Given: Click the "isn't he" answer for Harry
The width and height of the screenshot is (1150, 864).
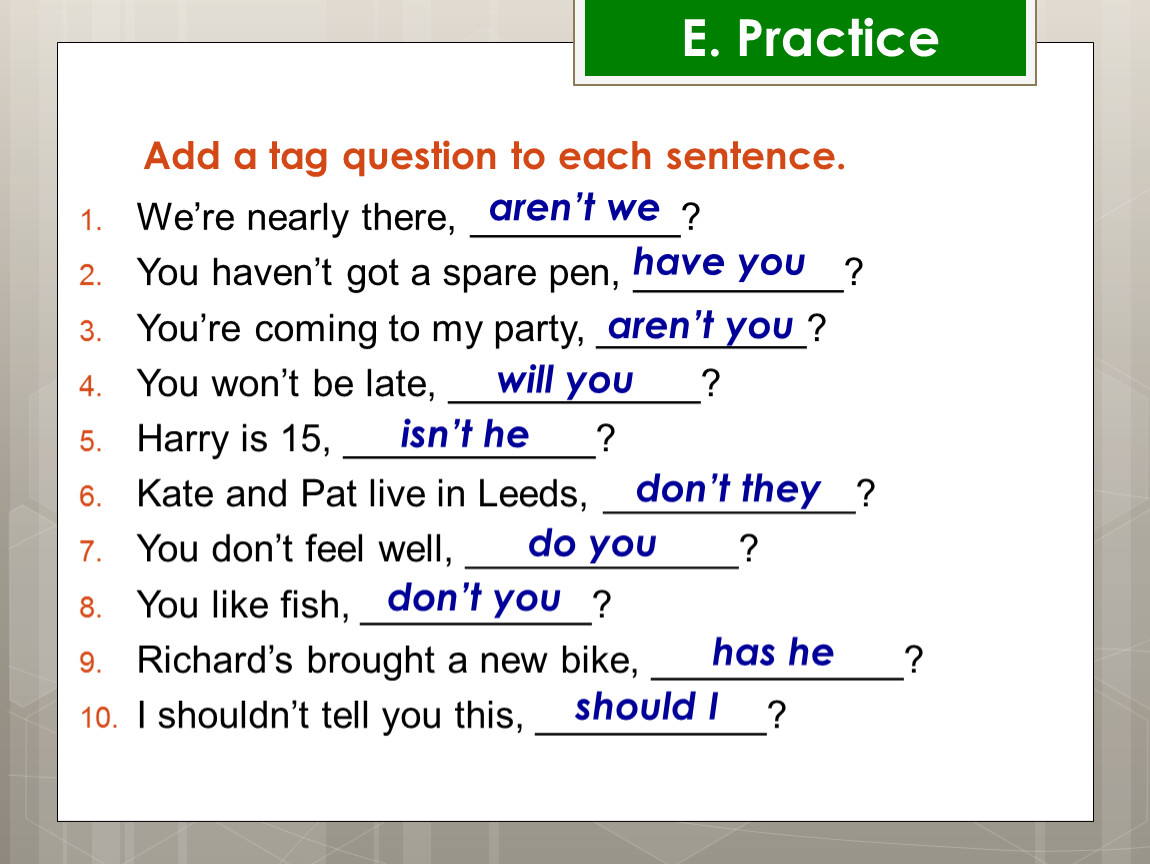Looking at the screenshot, I should click(464, 434).
